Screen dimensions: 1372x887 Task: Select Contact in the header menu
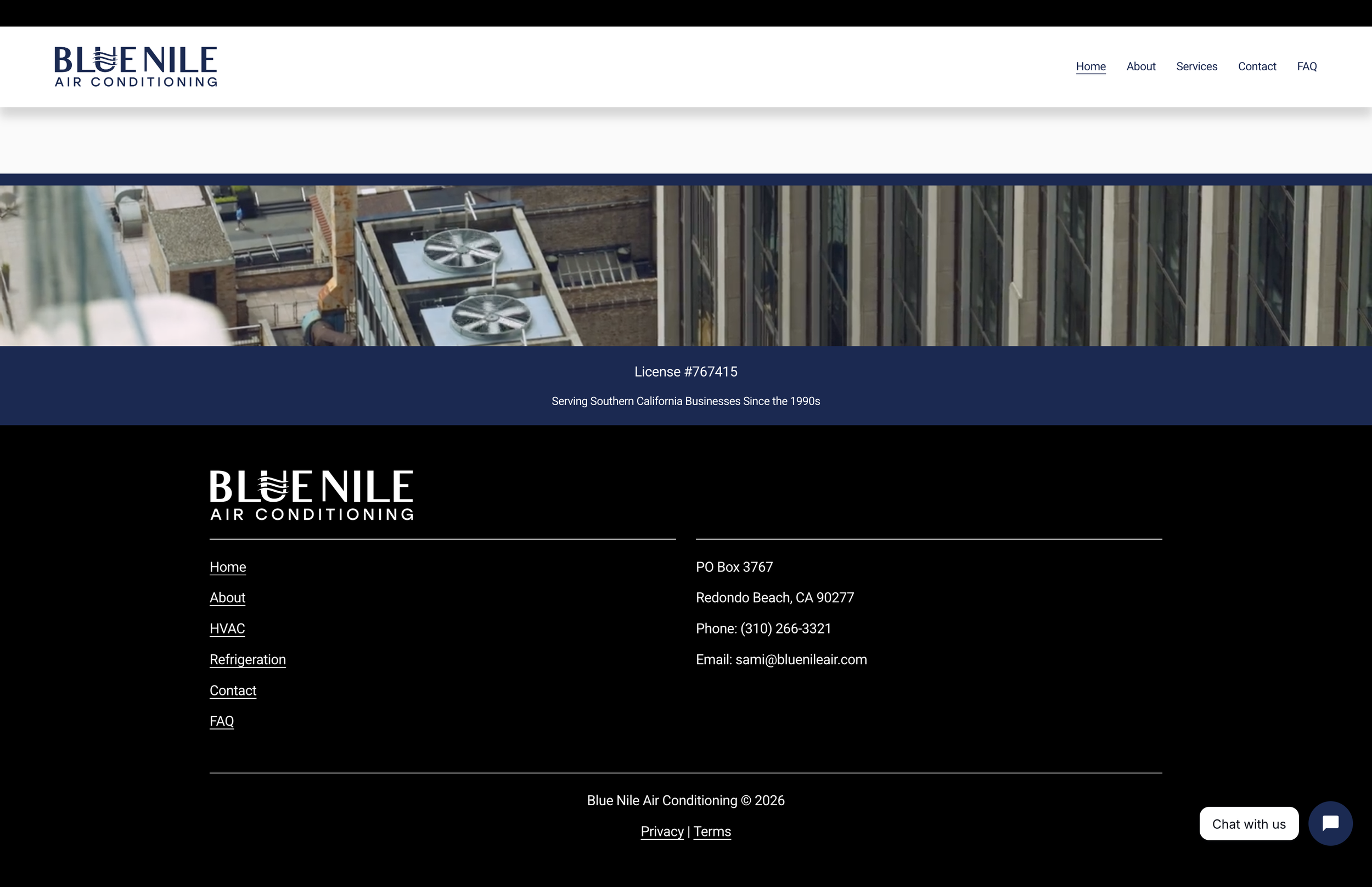[x=1257, y=66]
